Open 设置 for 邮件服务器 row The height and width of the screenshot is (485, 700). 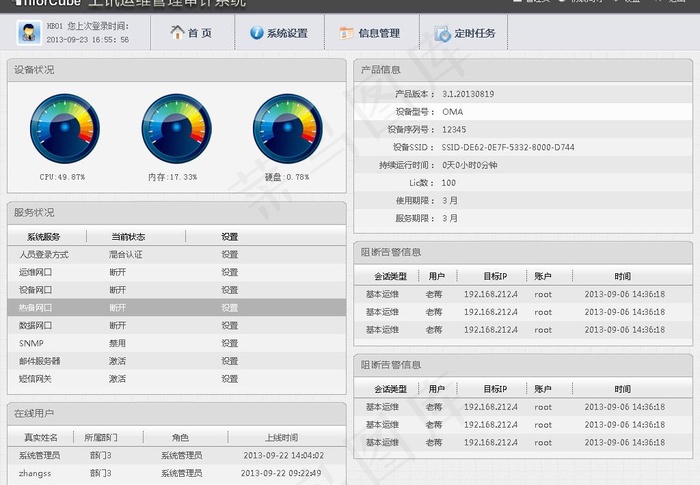coord(229,361)
